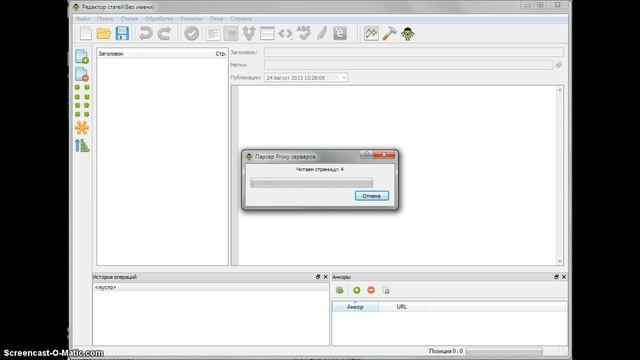This screenshot has width=640, height=360.
Task: Open the Обработка menu
Action: 159,19
